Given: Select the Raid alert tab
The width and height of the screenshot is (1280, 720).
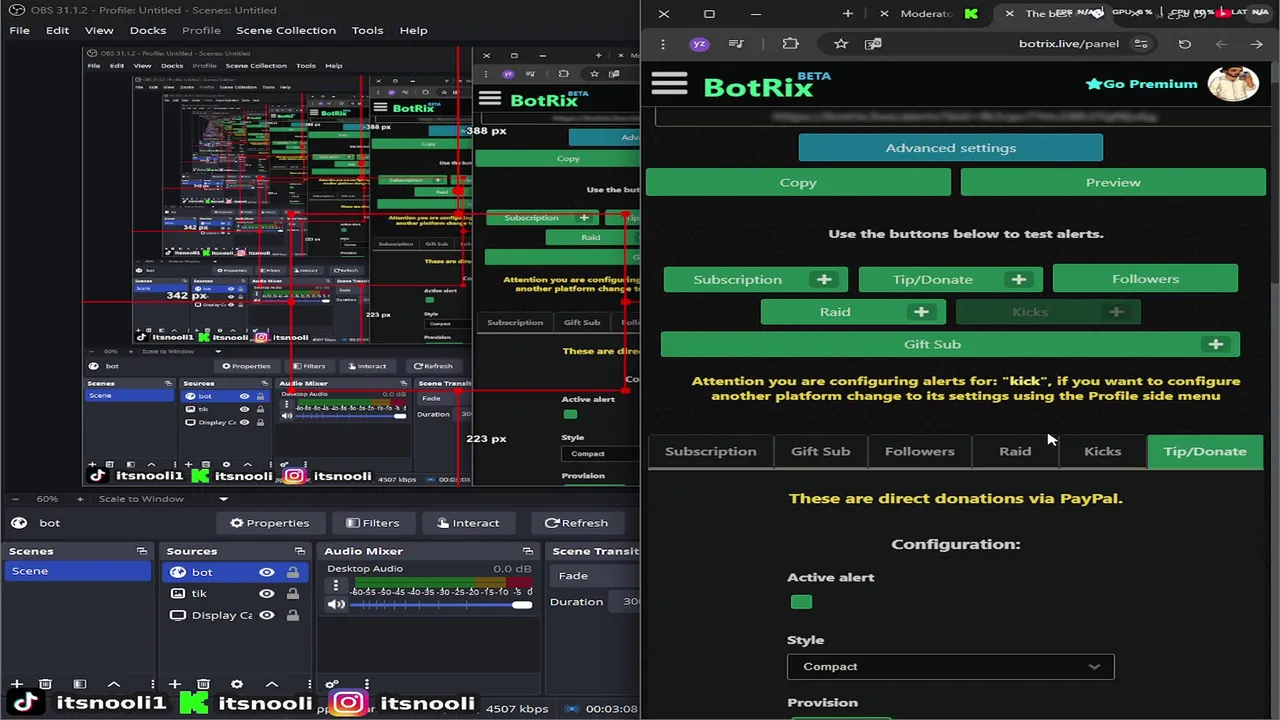Looking at the screenshot, I should 1015,452.
